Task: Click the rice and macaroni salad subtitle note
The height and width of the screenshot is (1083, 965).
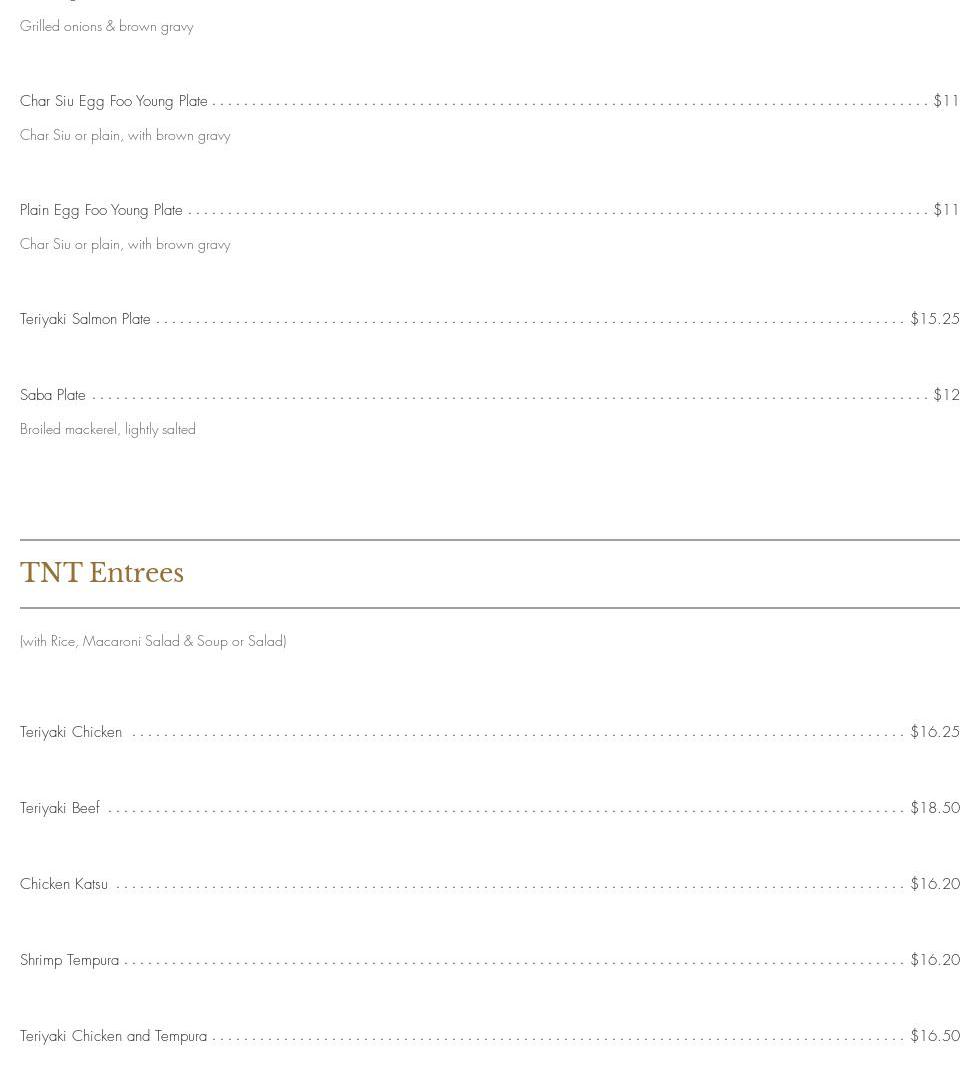Action: point(153,641)
